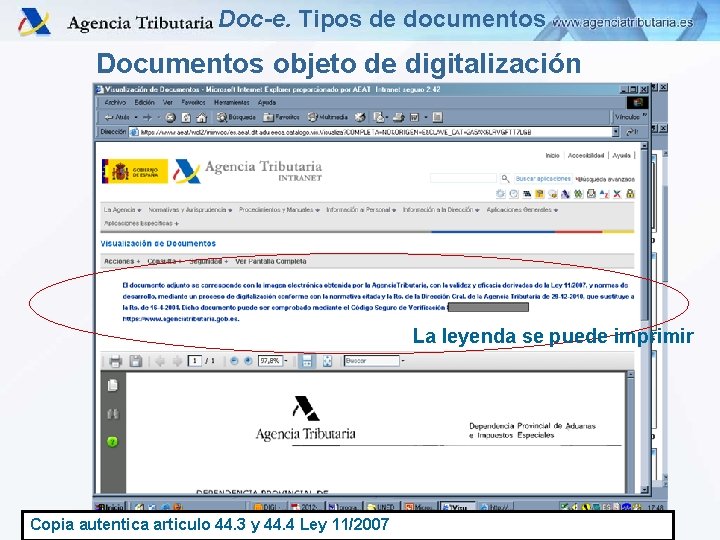The height and width of the screenshot is (540, 720).
Task: Click Buscar aplicaciones button
Action: point(543,178)
